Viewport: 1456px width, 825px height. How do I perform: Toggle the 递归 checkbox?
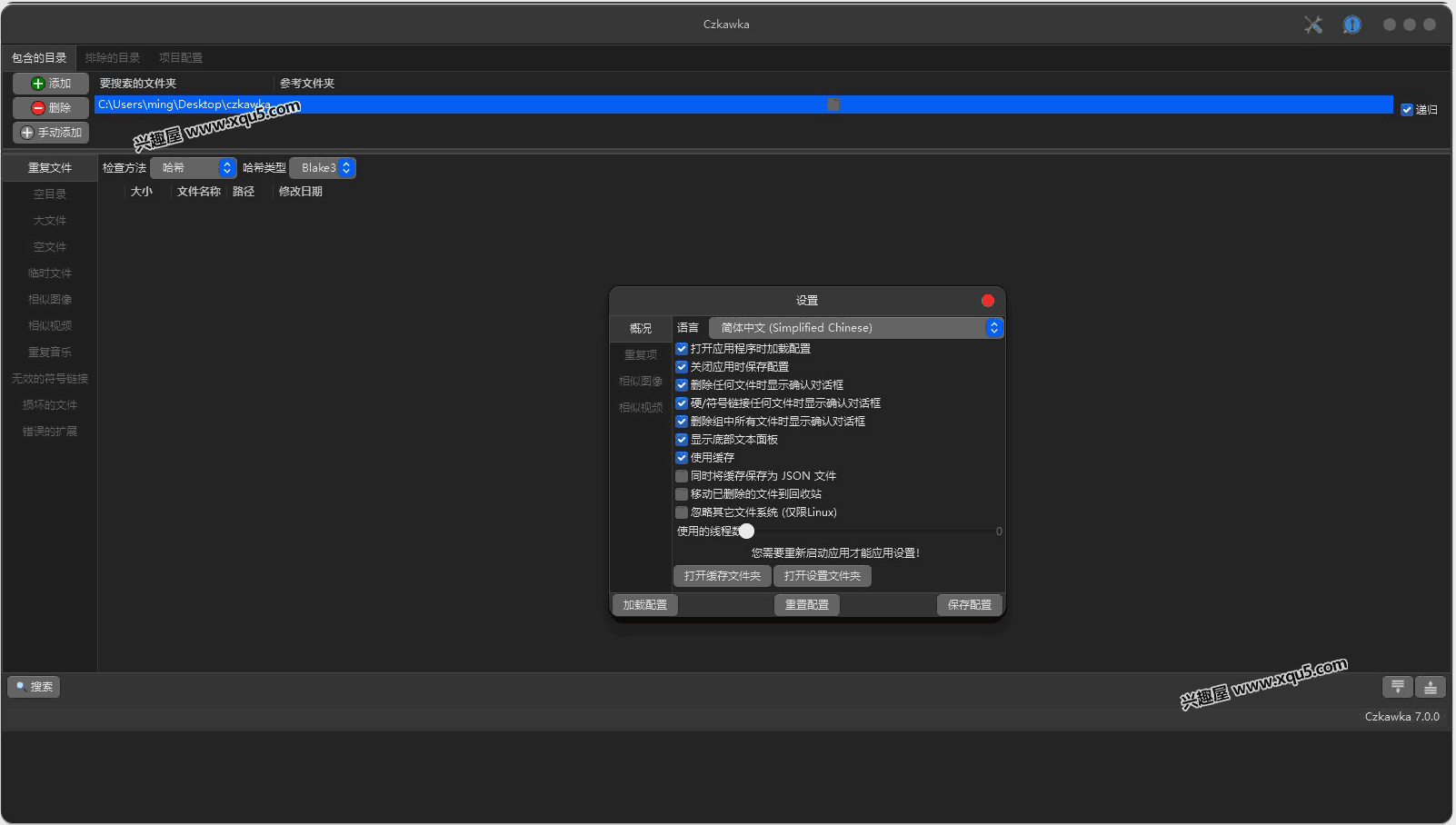[x=1407, y=110]
